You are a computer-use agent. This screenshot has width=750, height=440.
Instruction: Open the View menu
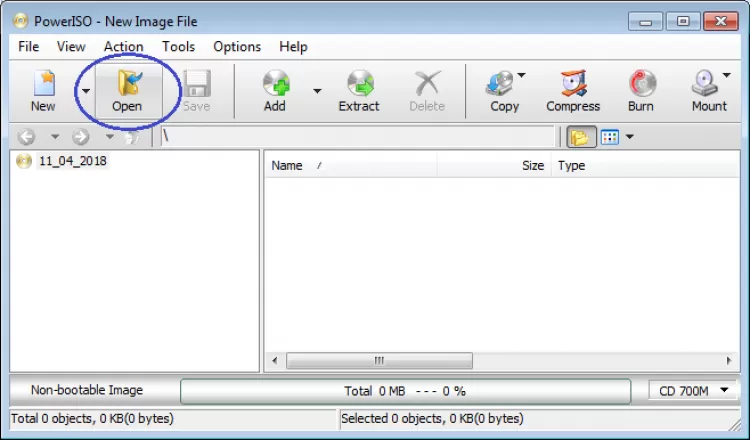click(71, 47)
